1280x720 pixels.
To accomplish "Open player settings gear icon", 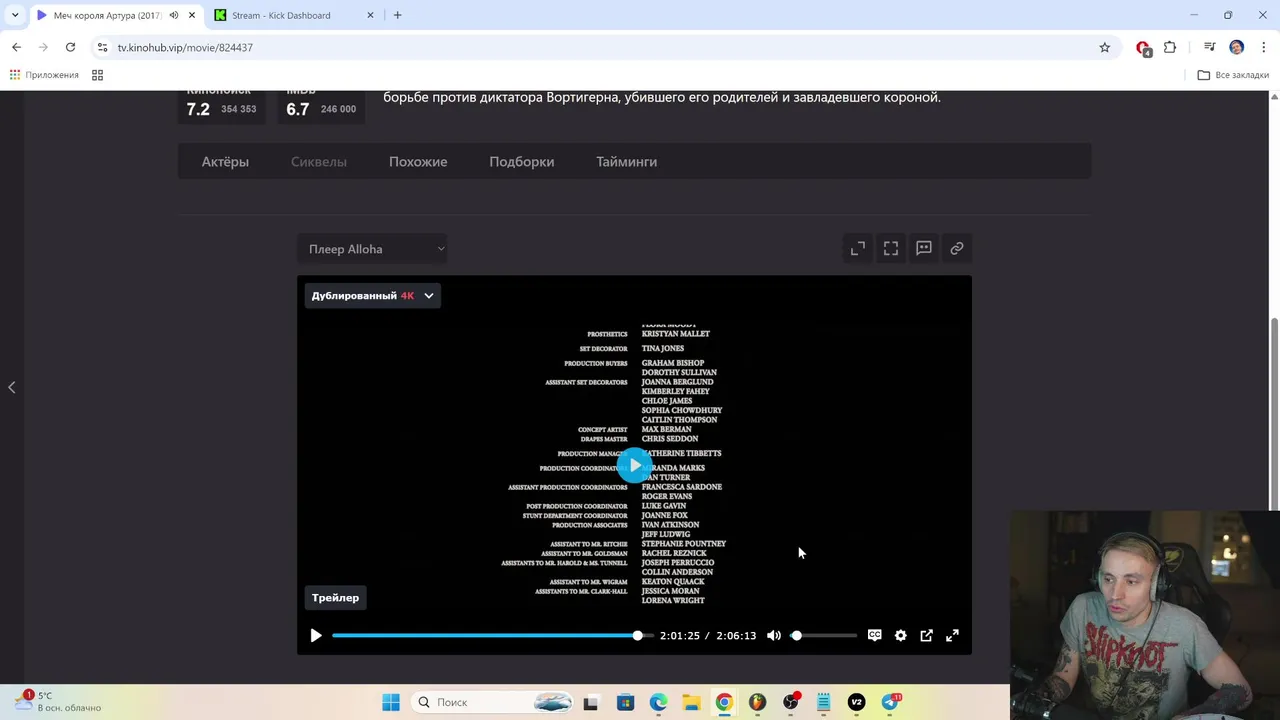I will pyautogui.click(x=901, y=635).
